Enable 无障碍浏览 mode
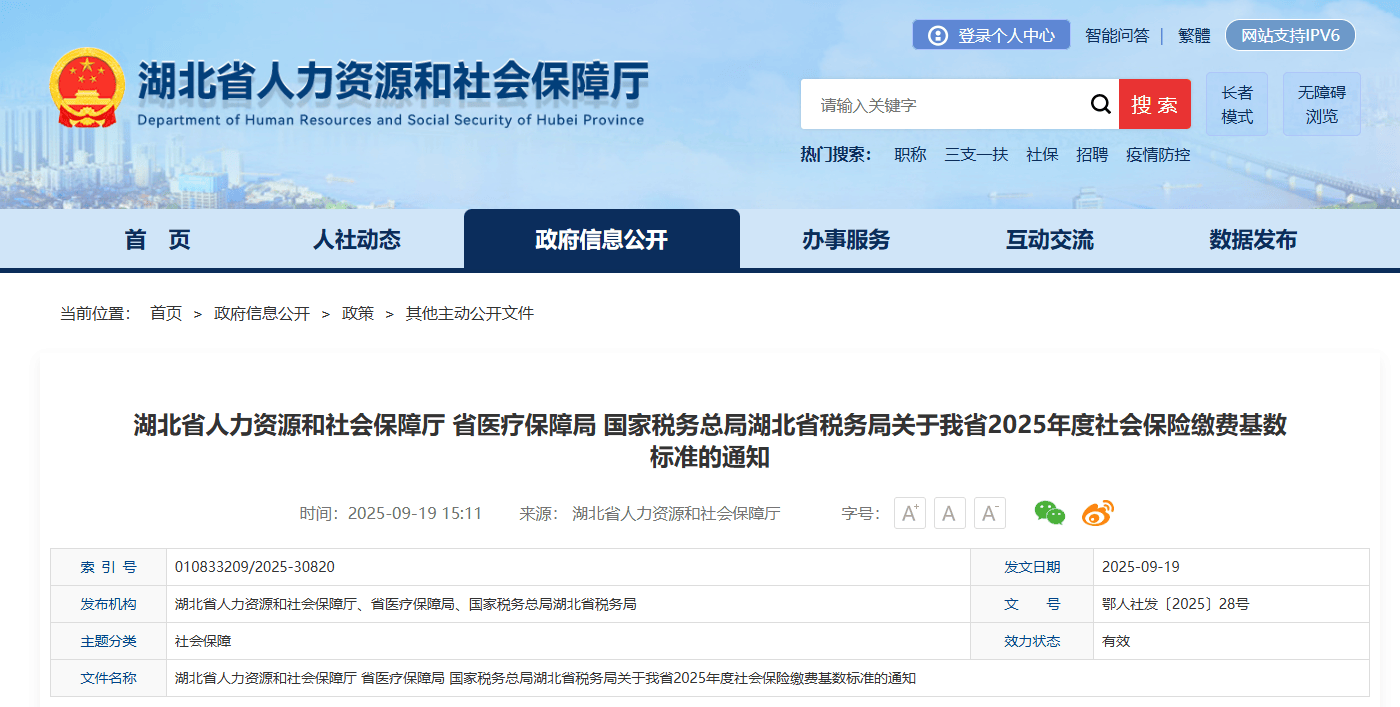The width and height of the screenshot is (1400, 707). 1320,103
